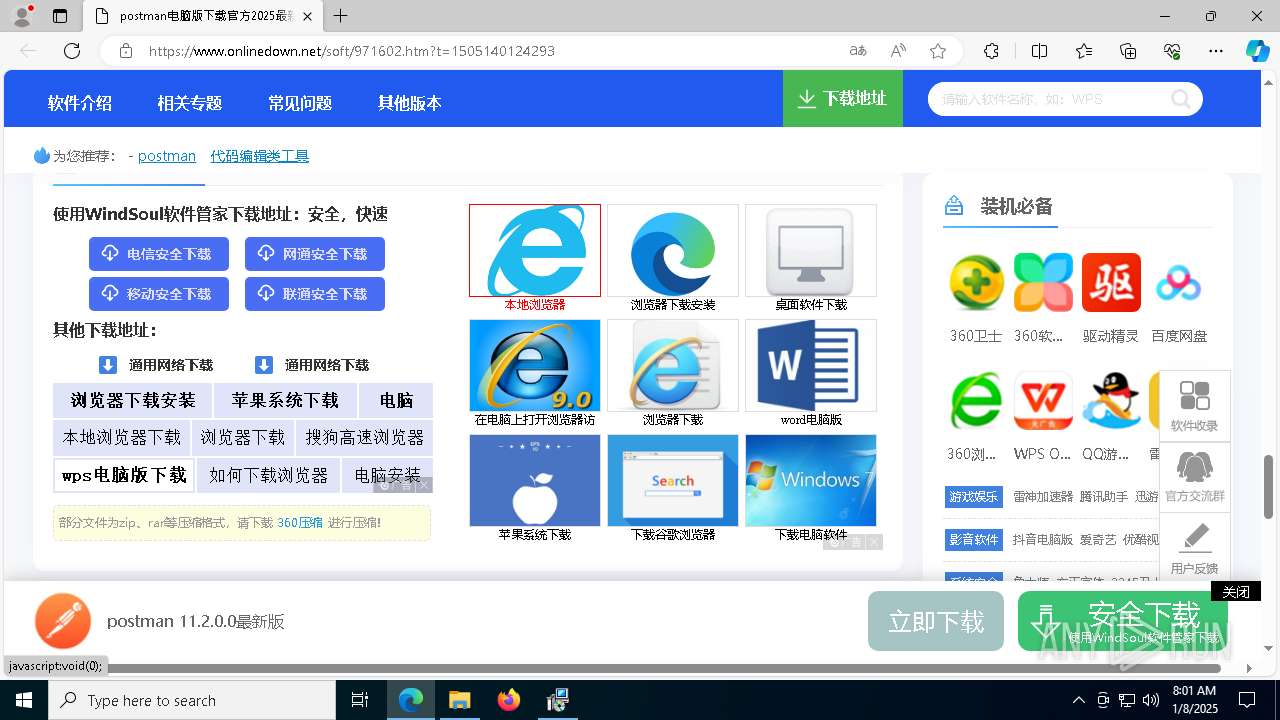Screen dimensions: 1280x720
Task: Open the 浏览器下载 IE document icon
Action: point(673,366)
